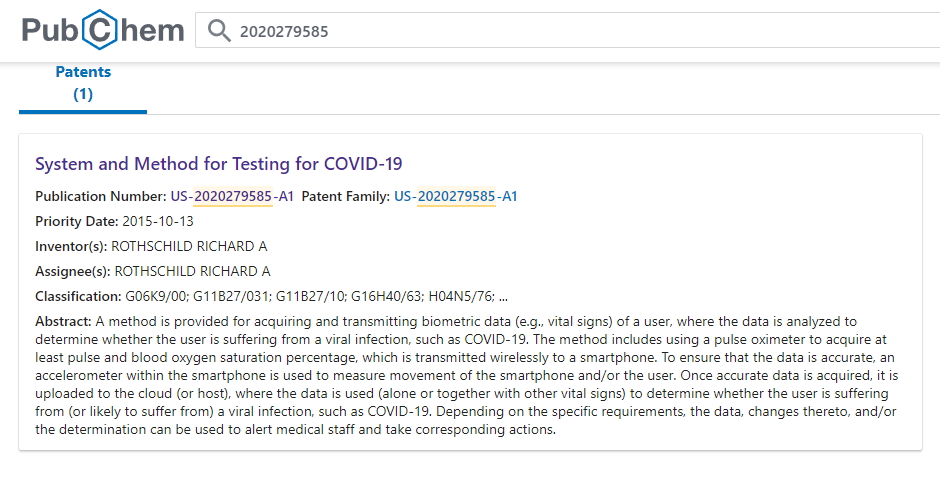940x487 pixels.
Task: Open the Publication Number US-2020279585-A1 link
Action: (x=232, y=196)
